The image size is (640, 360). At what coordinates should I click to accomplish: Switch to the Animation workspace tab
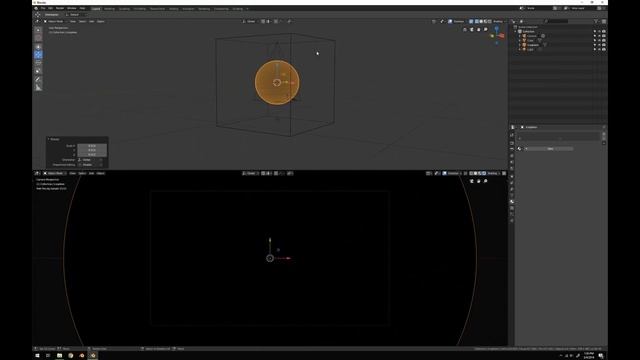(188, 9)
